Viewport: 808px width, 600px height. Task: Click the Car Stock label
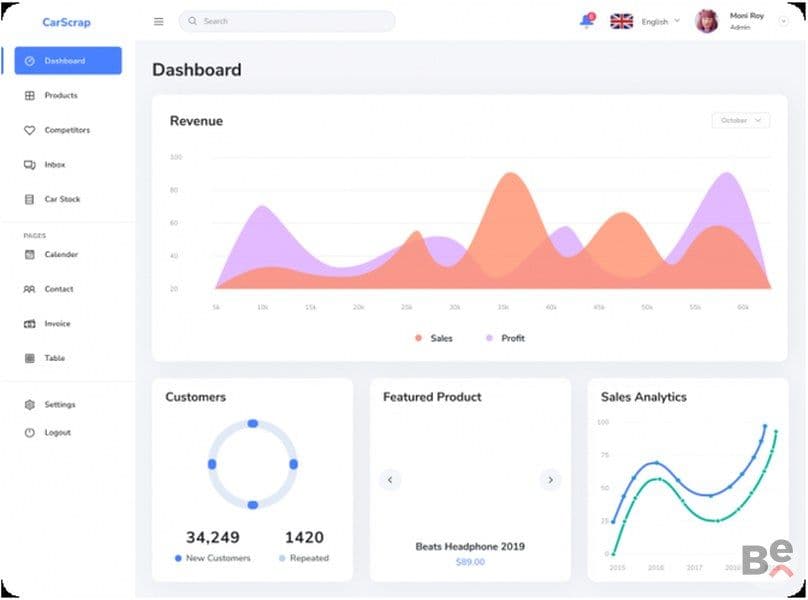[62, 199]
